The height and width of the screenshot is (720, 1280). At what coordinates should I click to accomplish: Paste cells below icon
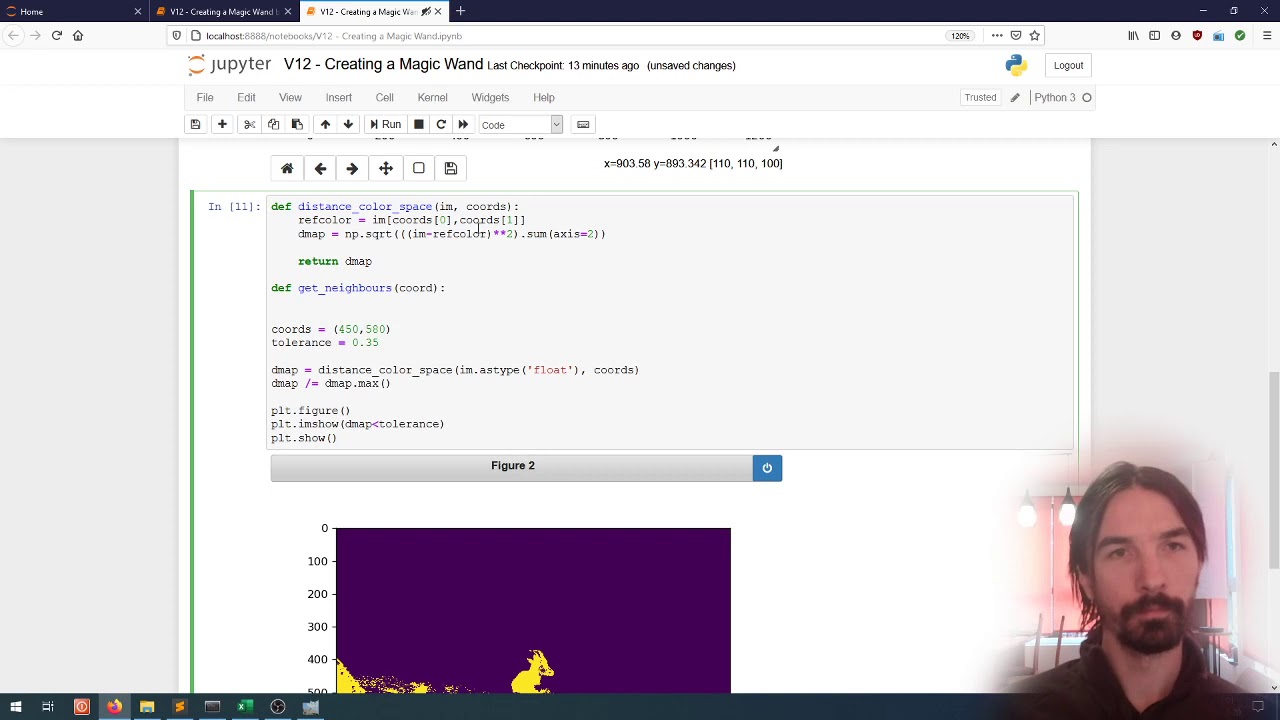[x=297, y=124]
